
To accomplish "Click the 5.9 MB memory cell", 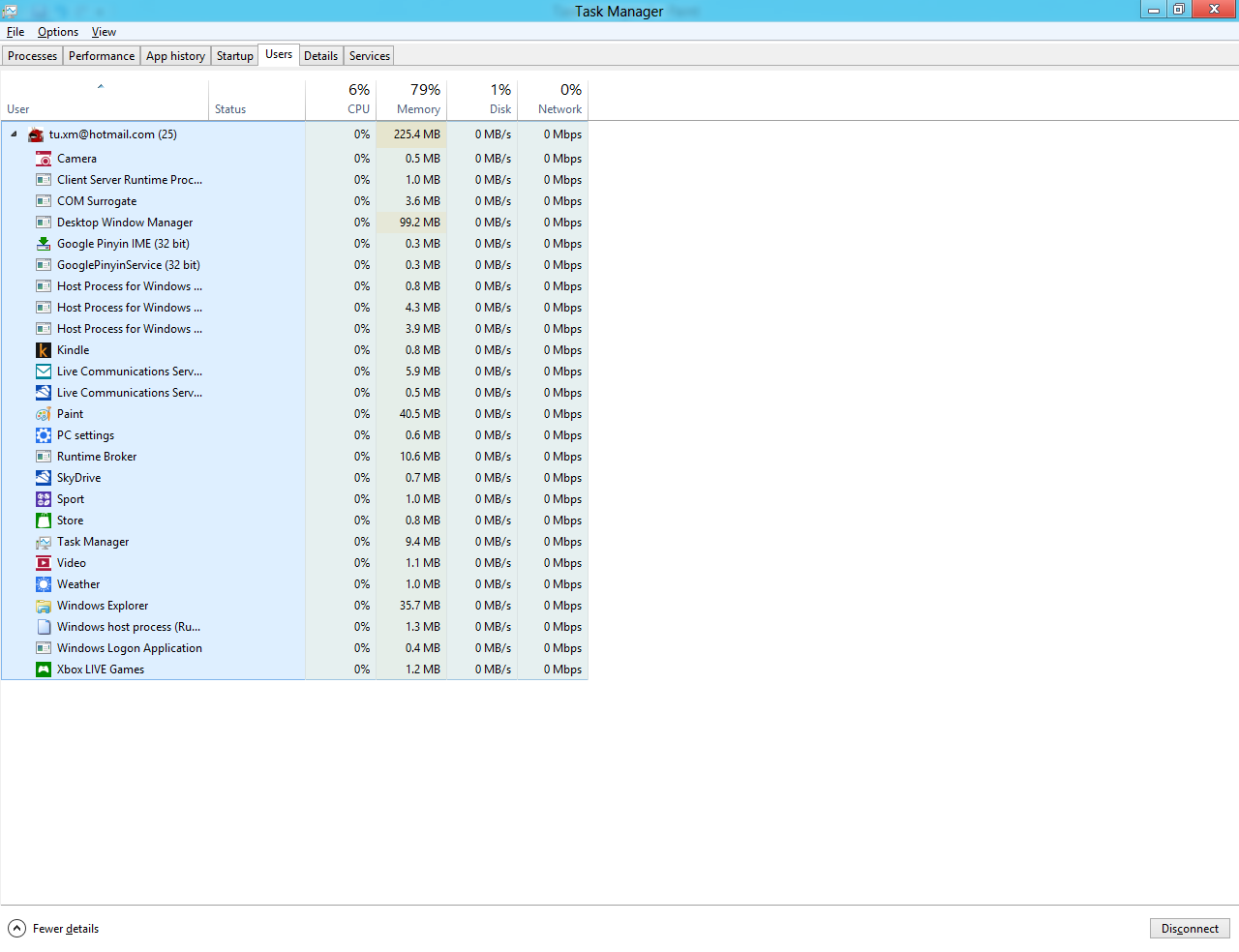I will point(411,372).
